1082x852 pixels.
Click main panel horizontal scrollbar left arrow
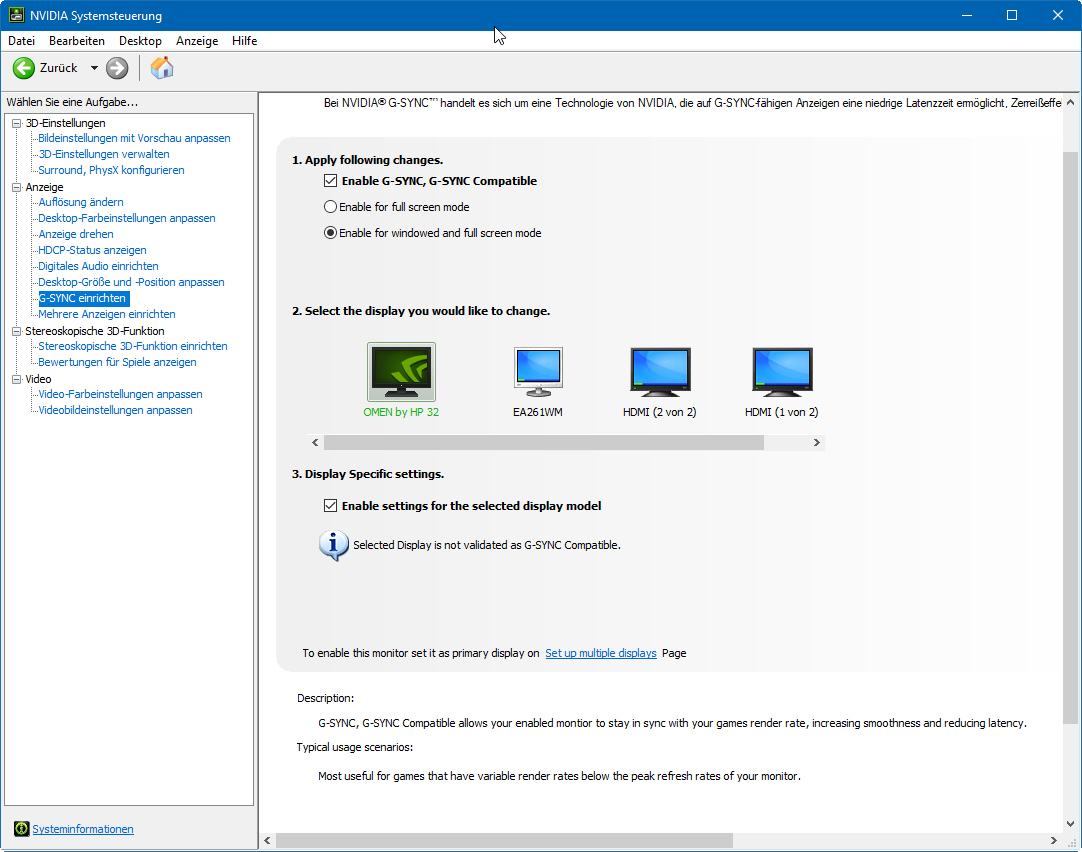268,840
